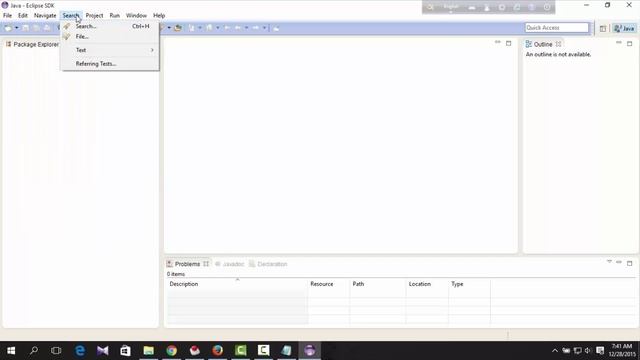Open the New wizard dropdown arrow
640x360 pixels.
17,28
